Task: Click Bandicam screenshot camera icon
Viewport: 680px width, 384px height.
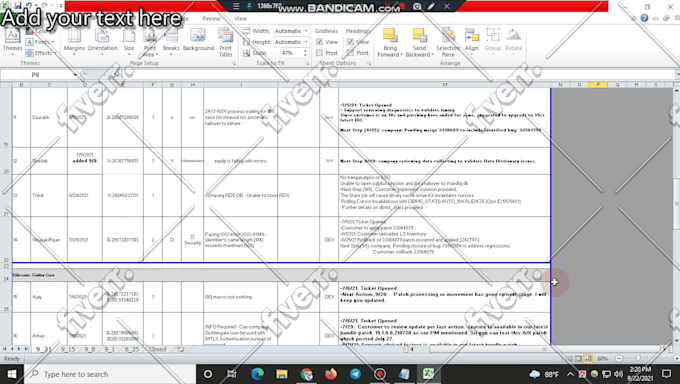Action: point(417,6)
